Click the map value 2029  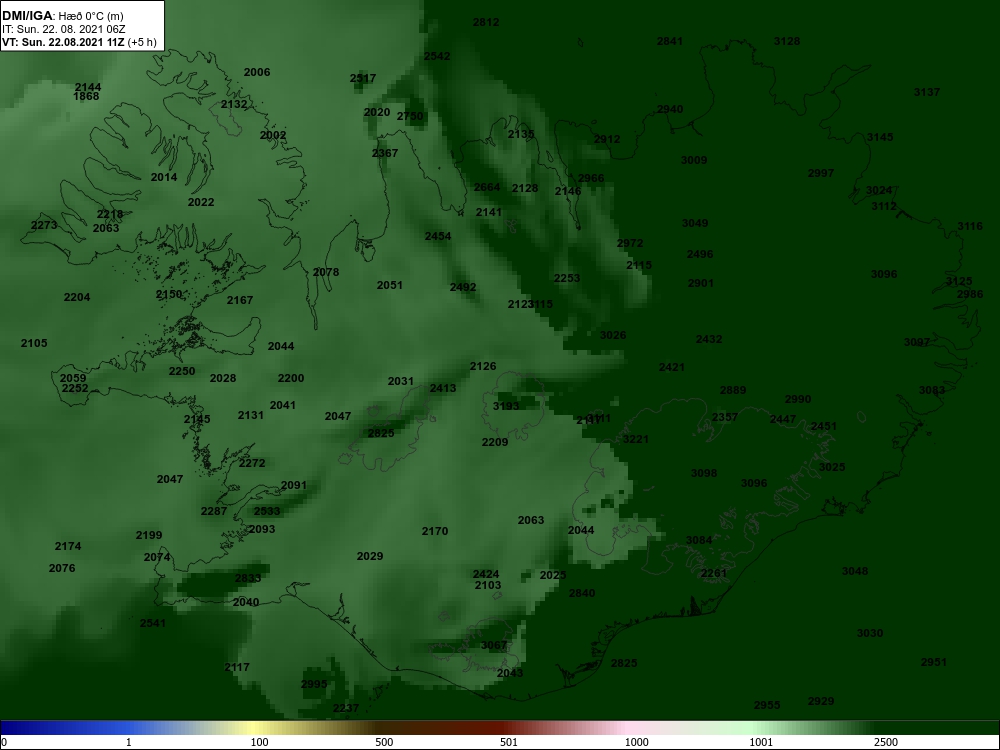[370, 557]
